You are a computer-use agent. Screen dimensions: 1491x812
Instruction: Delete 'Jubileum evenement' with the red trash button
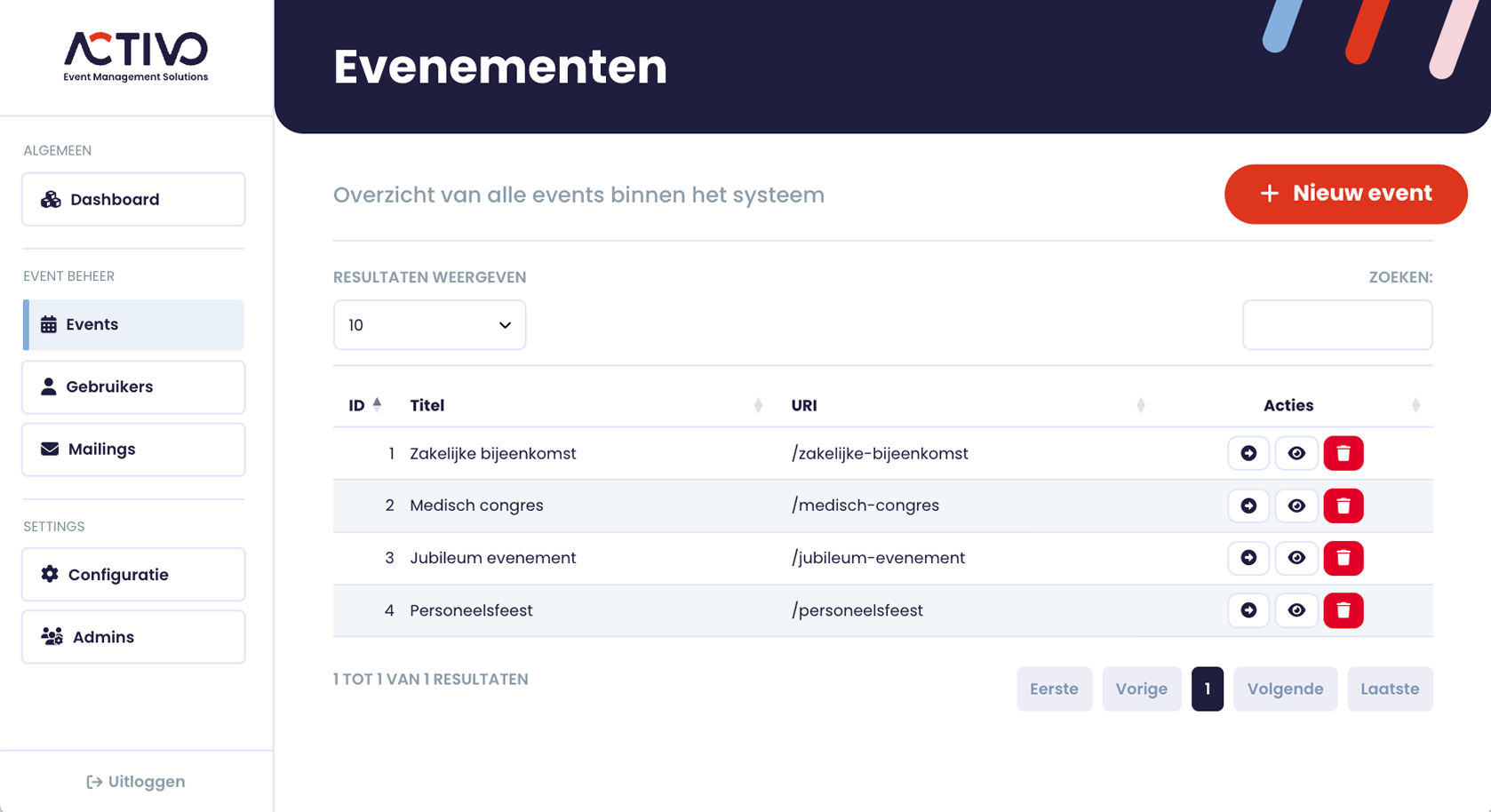(1343, 558)
